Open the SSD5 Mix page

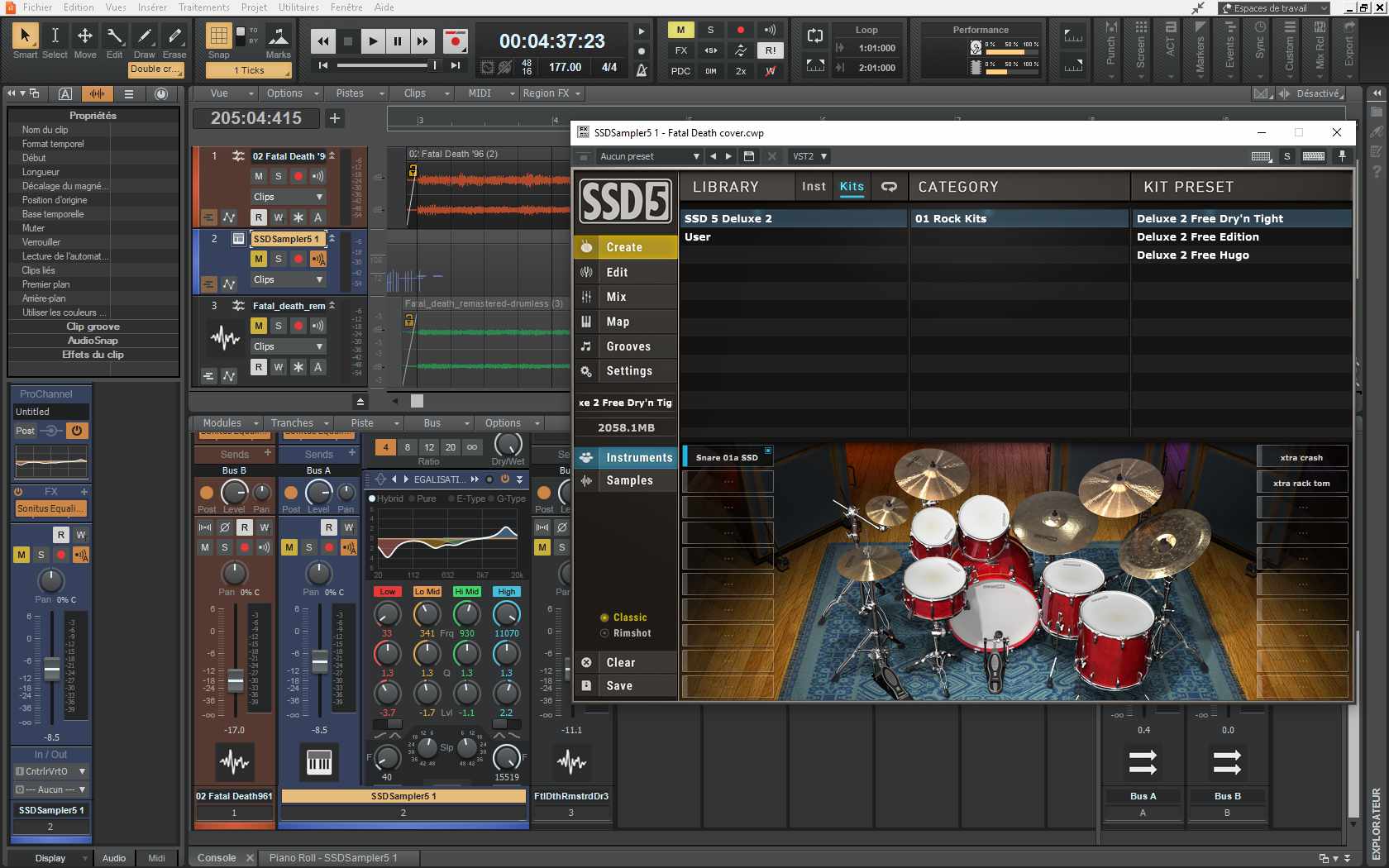pos(626,297)
